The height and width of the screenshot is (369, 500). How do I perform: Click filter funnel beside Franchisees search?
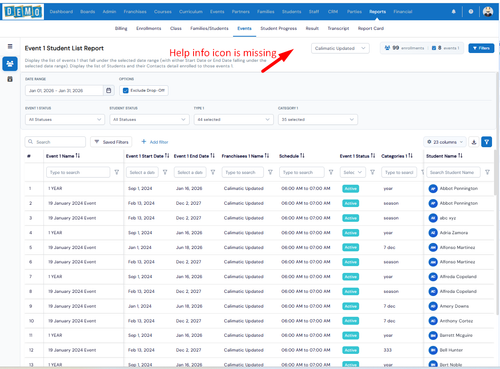[x=270, y=172]
